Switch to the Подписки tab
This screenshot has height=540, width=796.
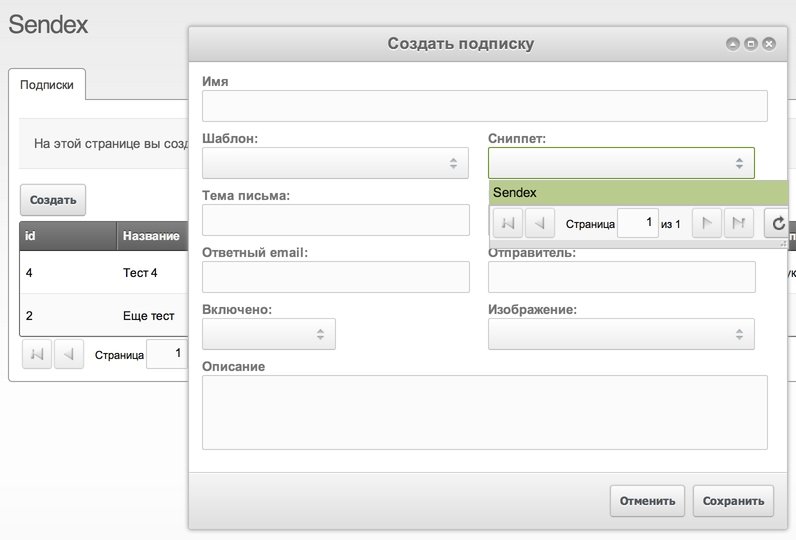pos(47,85)
